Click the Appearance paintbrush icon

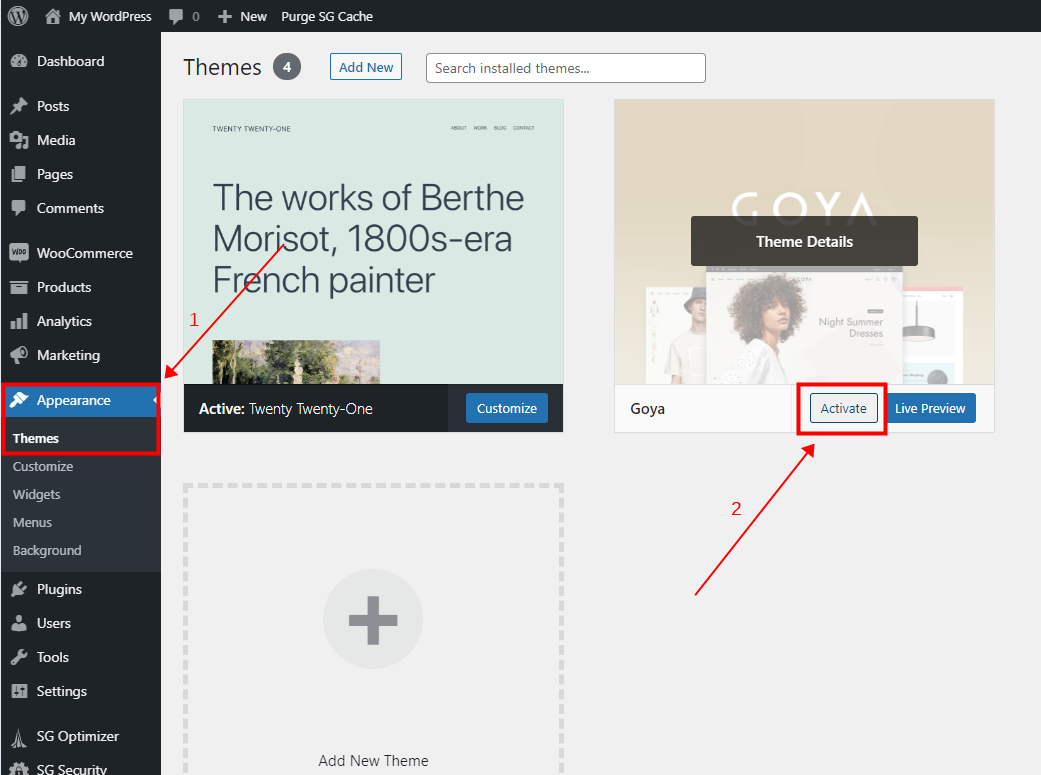tap(19, 400)
